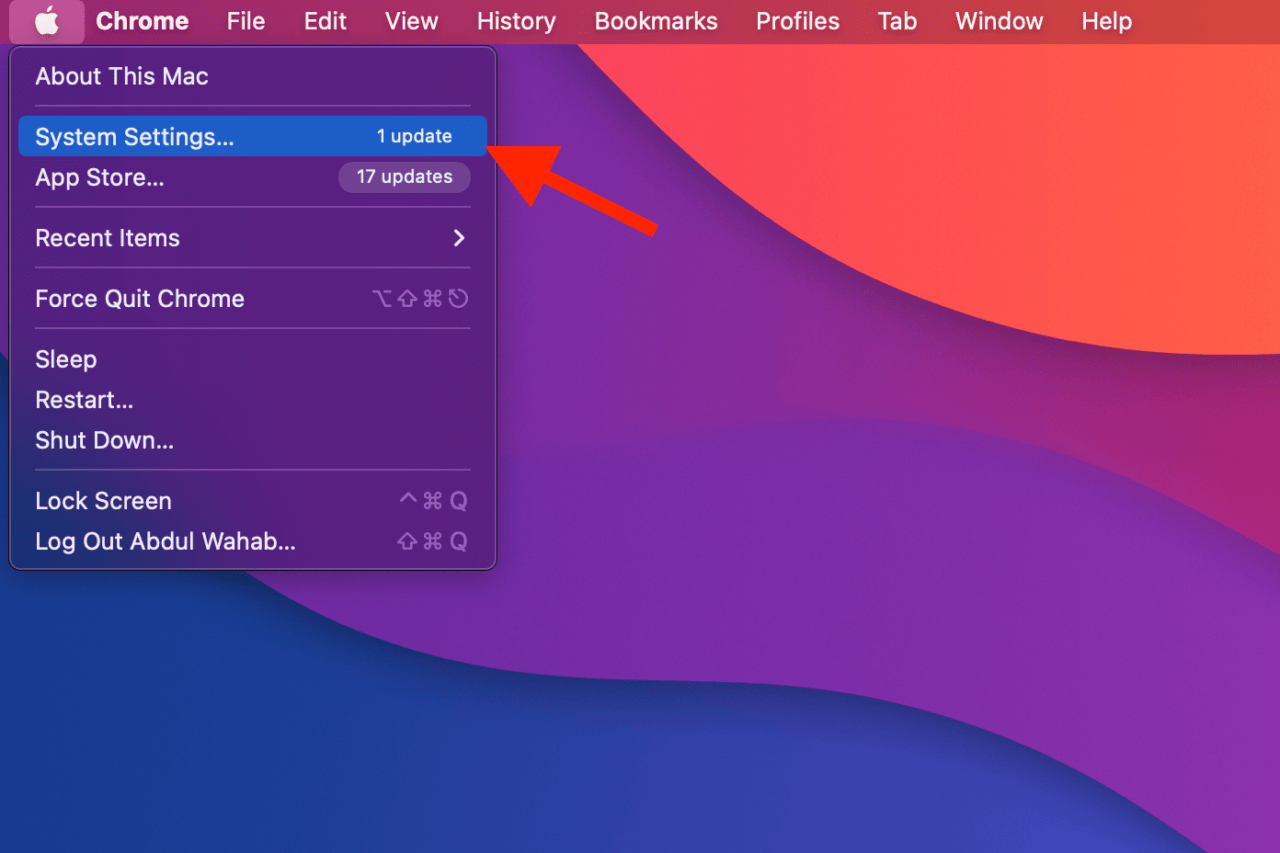Select Lock Screen entry
The image size is (1280, 853).
252,501
